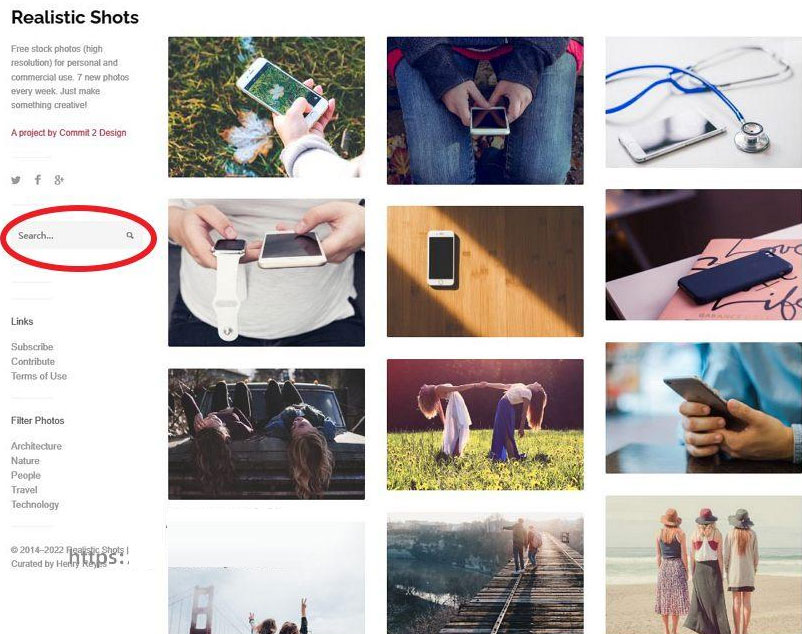Viewport: 802px width, 634px height.
Task: Open the railroad tracks couple photo
Action: tap(485, 574)
